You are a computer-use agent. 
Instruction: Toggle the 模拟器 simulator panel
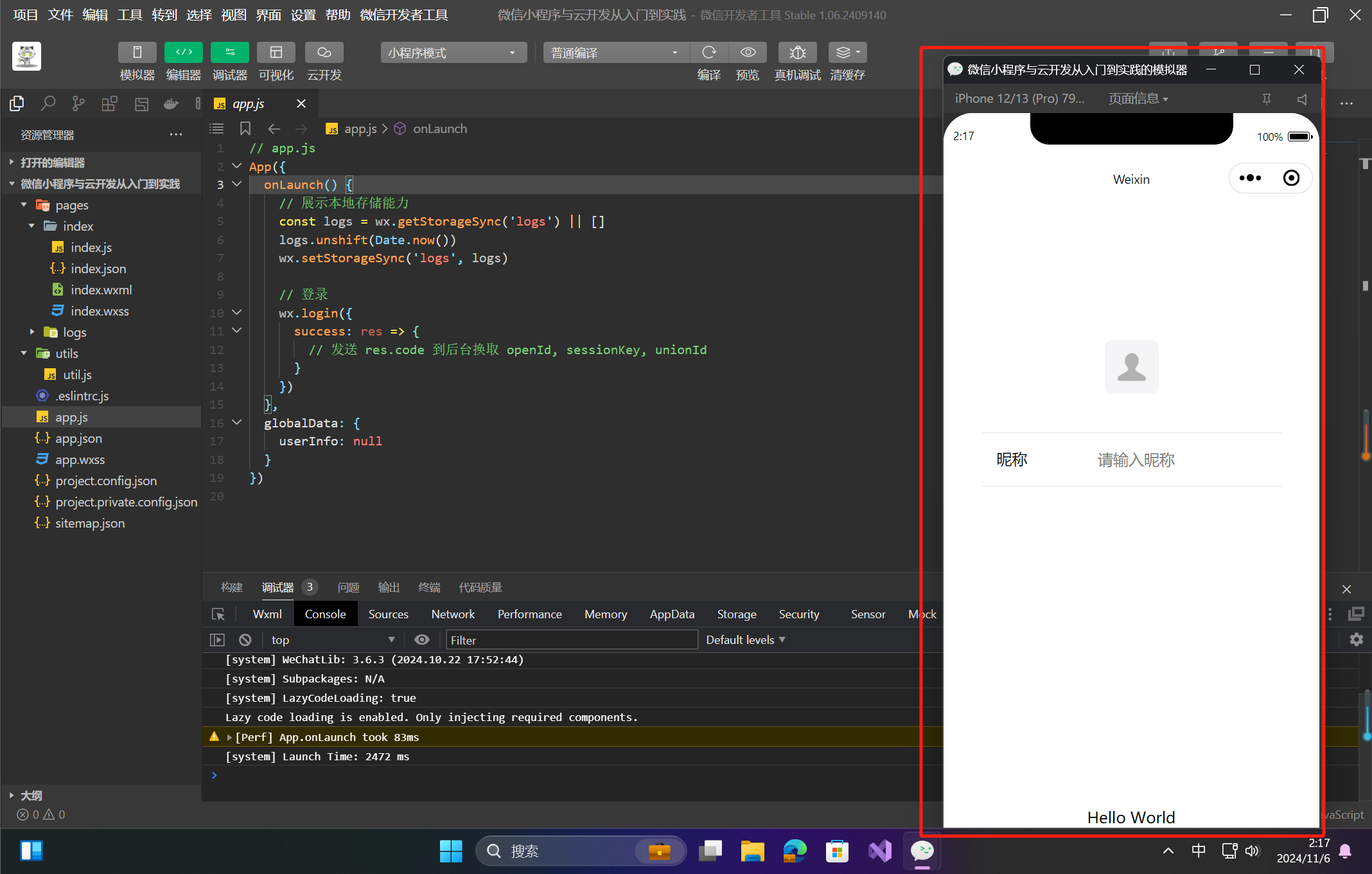click(x=137, y=53)
